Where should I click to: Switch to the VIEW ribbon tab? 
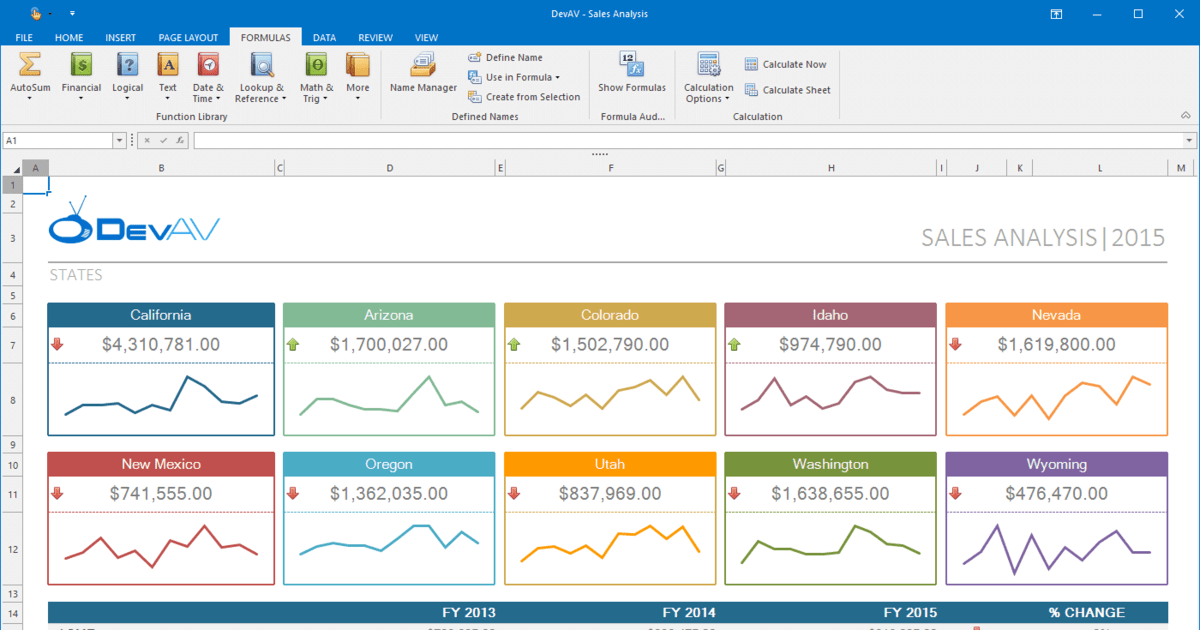[x=426, y=37]
